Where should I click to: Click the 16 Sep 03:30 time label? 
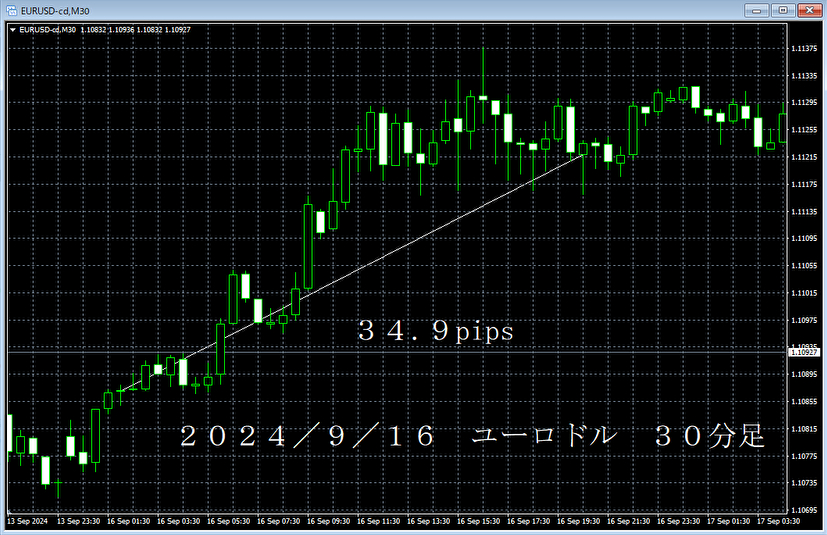coord(178,521)
